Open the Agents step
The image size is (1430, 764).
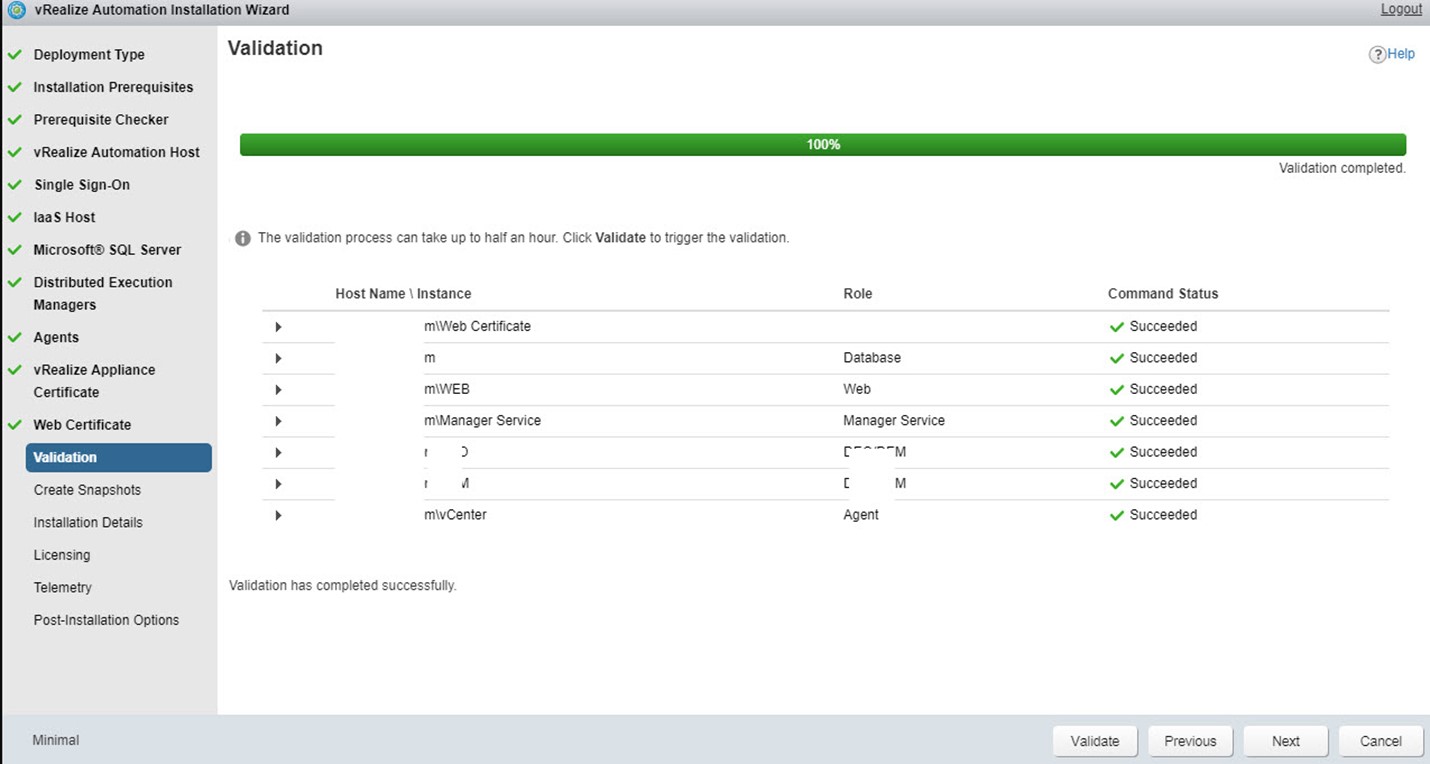click(56, 338)
